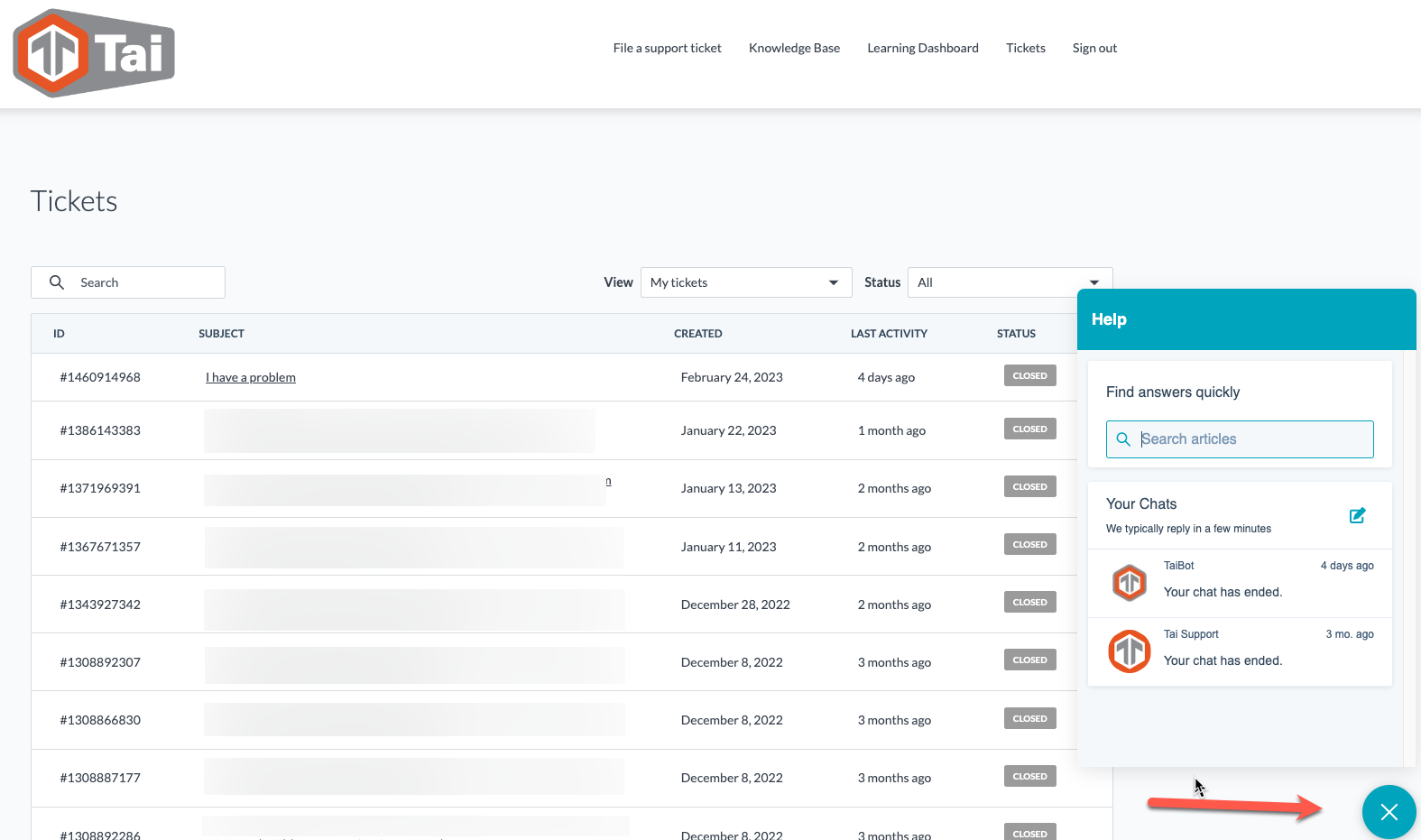This screenshot has width=1421, height=840.
Task: Click the Search articles input field
Action: pos(1250,439)
